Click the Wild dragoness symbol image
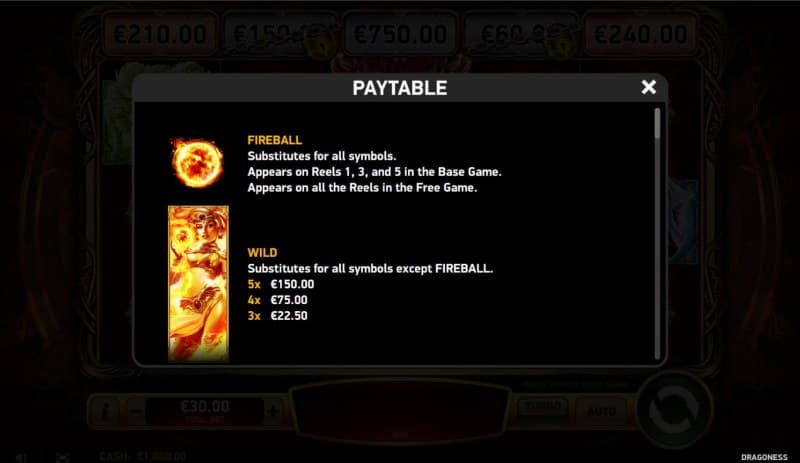 (x=198, y=283)
